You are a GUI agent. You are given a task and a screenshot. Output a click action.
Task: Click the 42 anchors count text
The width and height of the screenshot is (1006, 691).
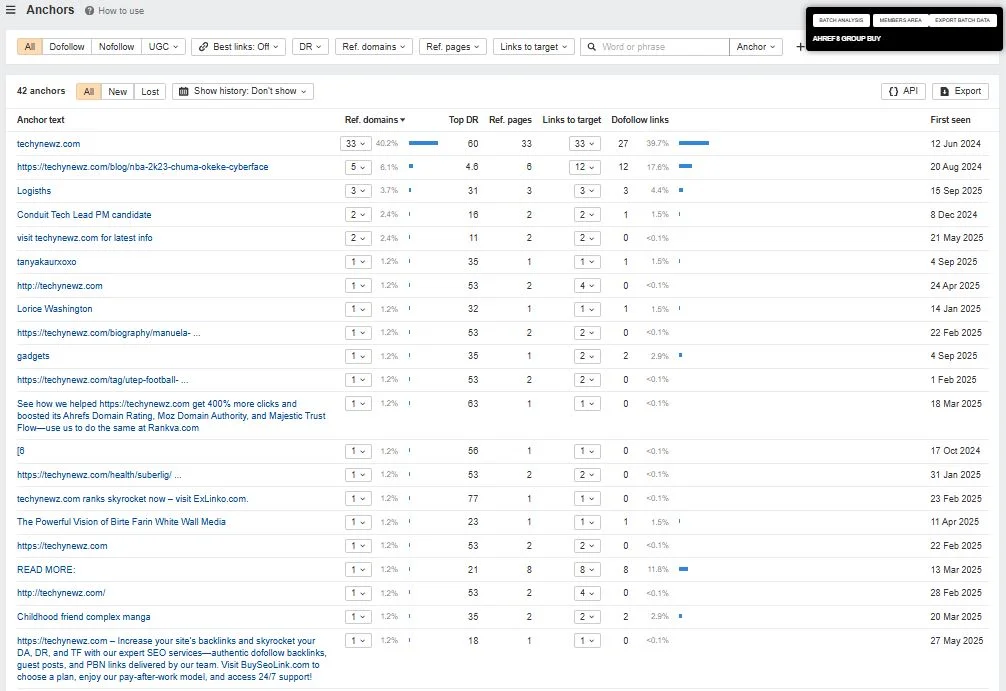click(x=41, y=91)
